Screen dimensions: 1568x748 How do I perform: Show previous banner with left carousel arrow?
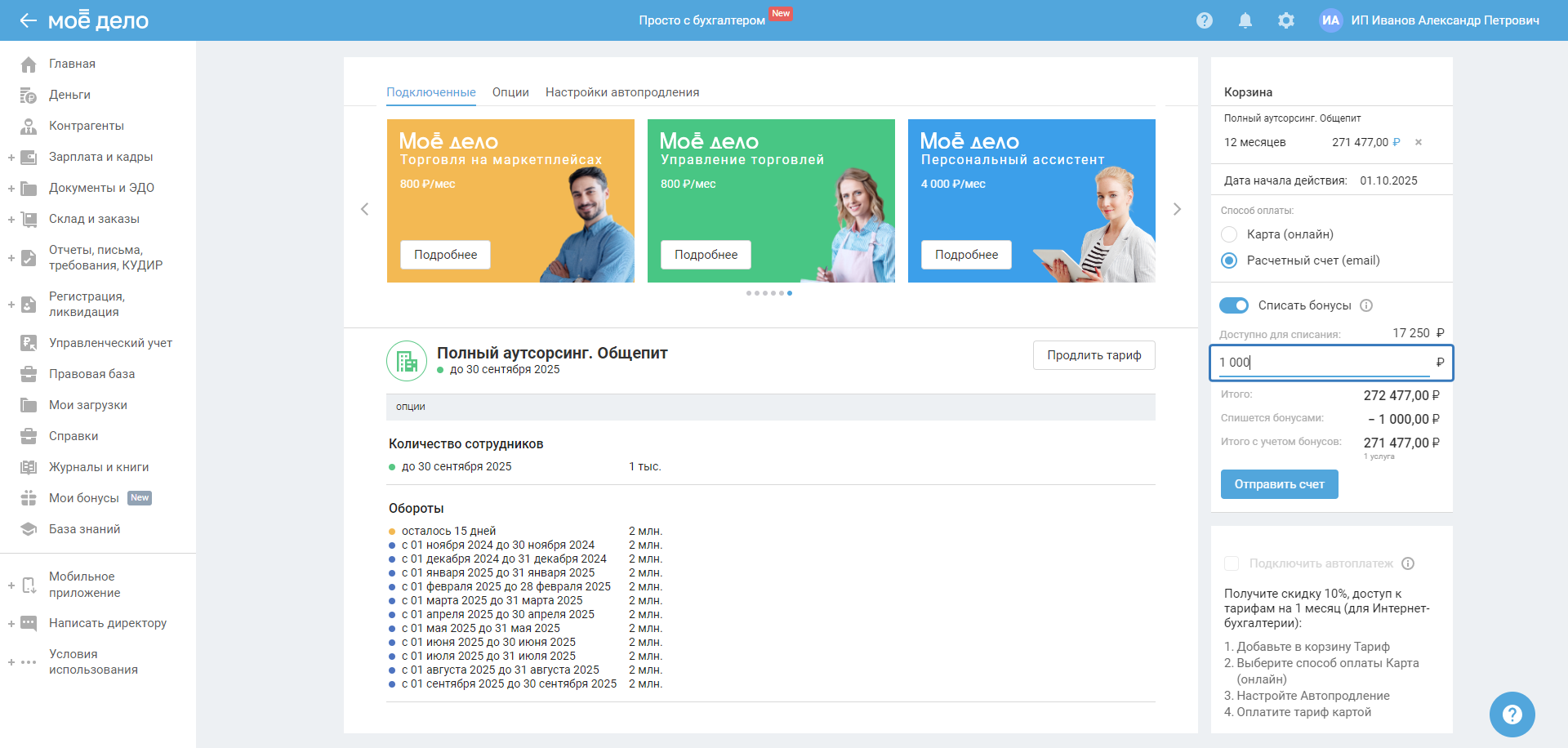[365, 209]
